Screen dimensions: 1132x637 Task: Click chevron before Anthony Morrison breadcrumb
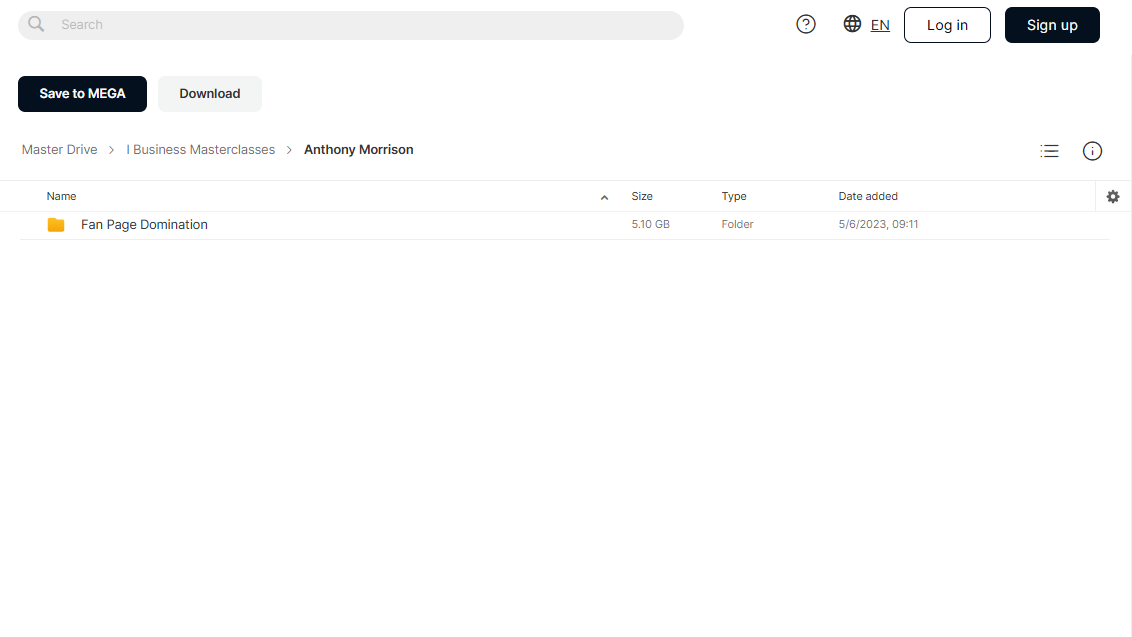[x=289, y=150]
